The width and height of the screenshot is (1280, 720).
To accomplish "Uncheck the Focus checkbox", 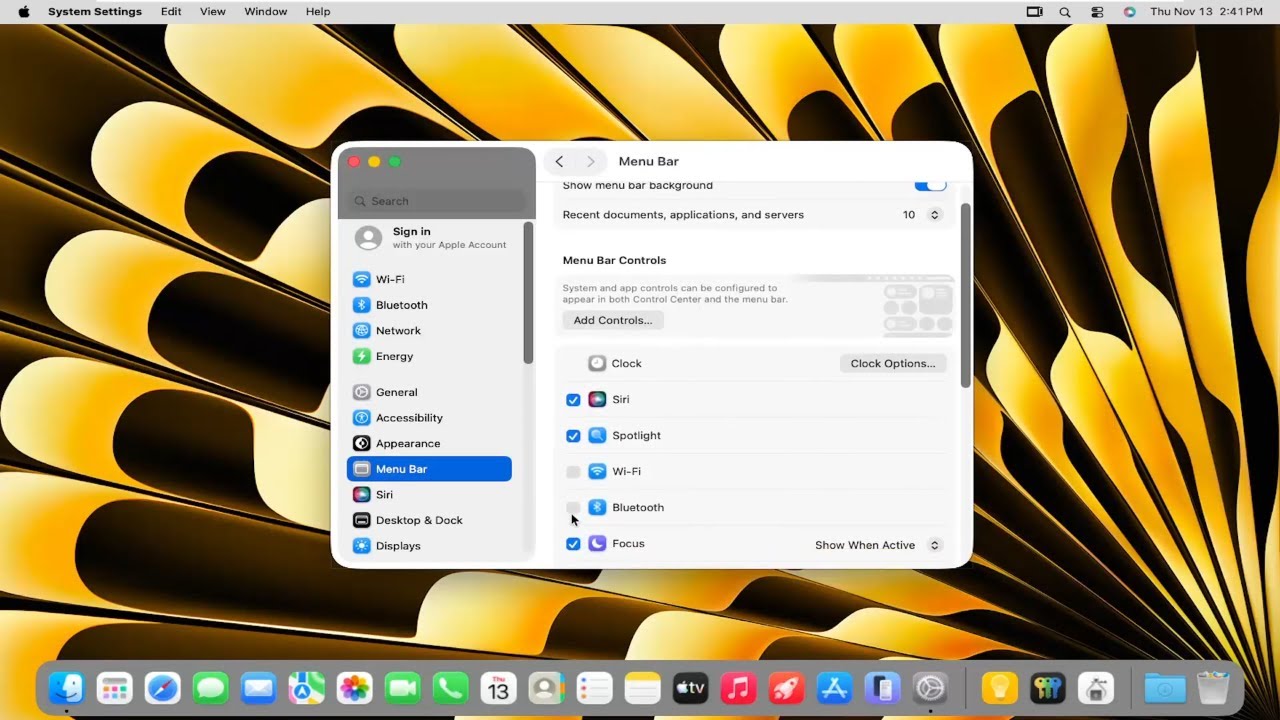I will [573, 544].
